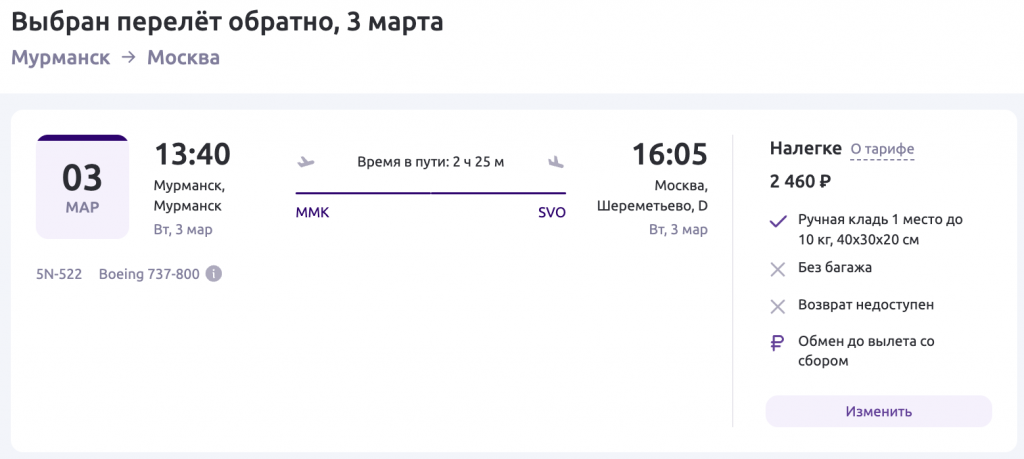
Task: Click the cross icon next to Без багажа
Action: (777, 268)
